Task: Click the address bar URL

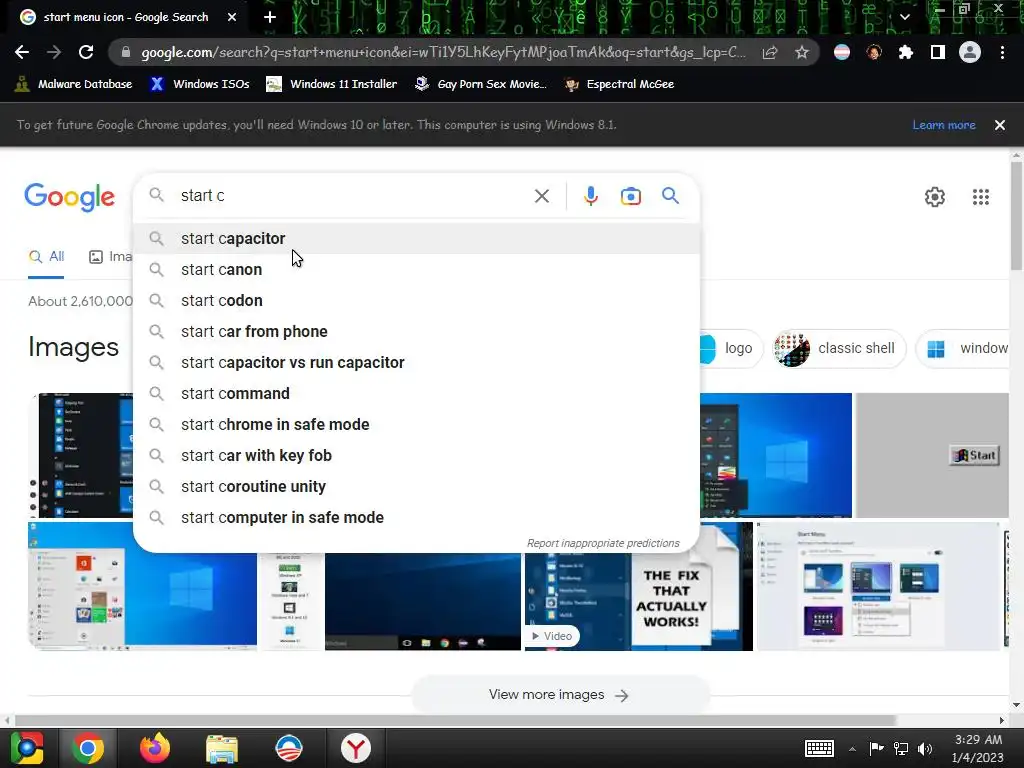Action: pos(443,52)
